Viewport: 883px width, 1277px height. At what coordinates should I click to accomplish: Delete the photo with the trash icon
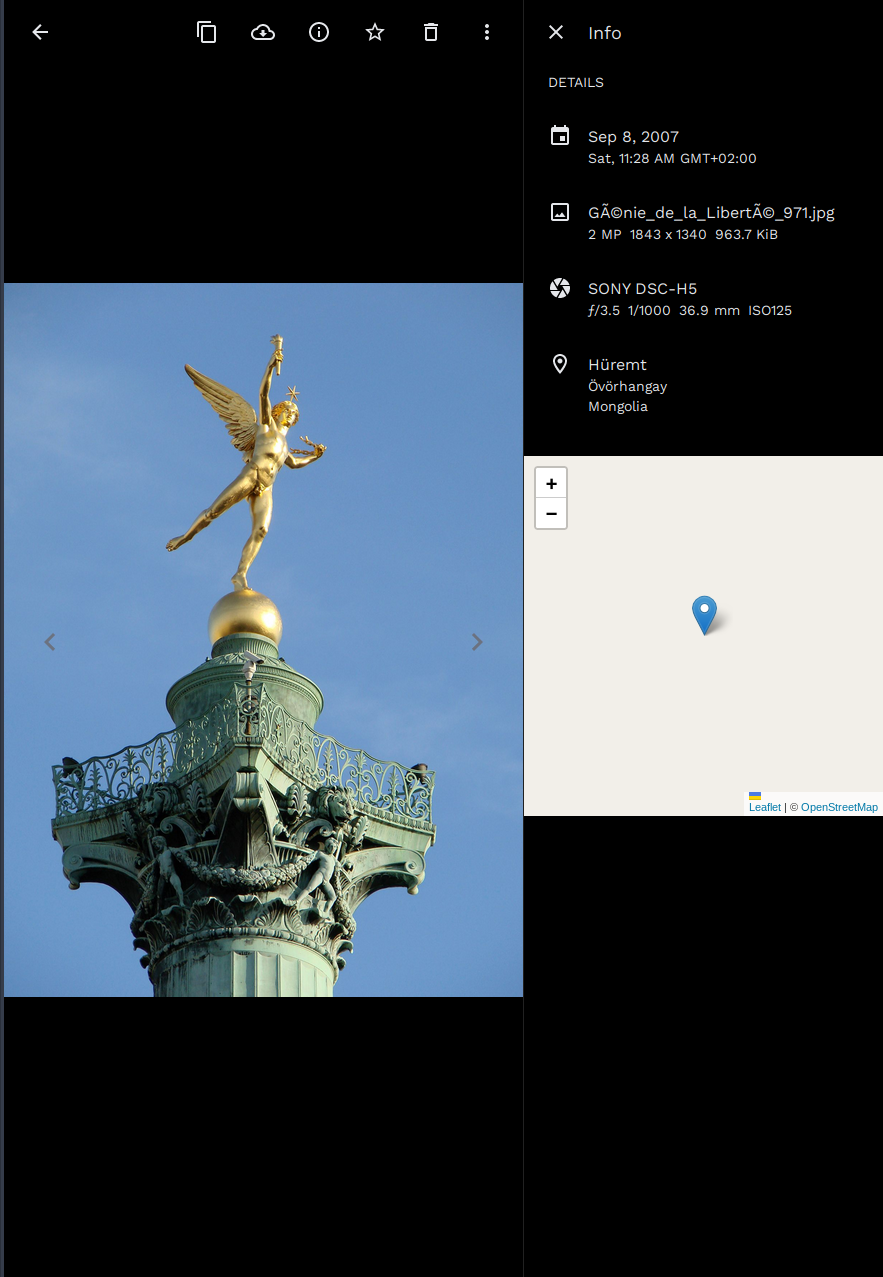click(x=431, y=32)
